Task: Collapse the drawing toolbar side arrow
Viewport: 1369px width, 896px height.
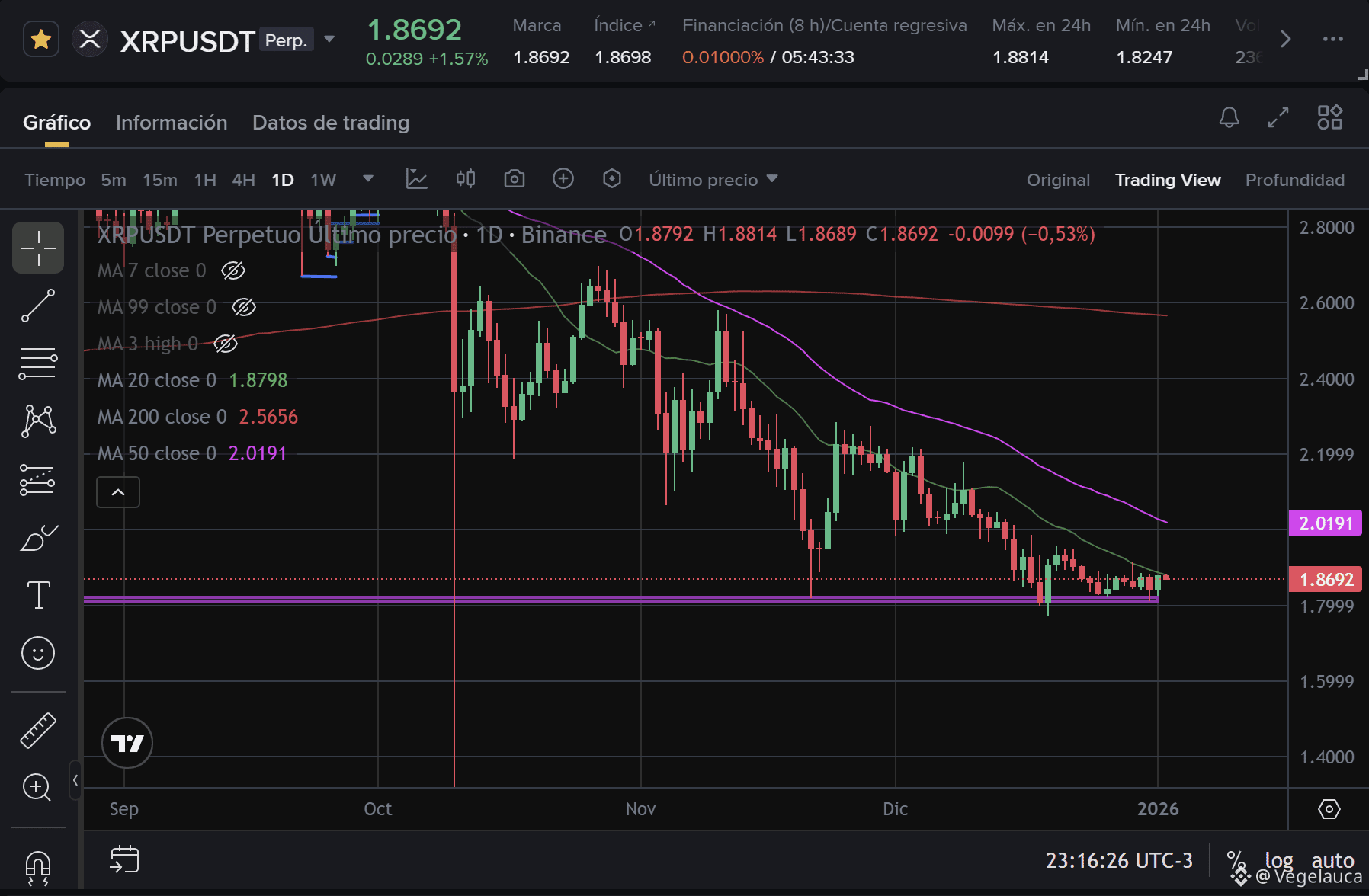Action: click(x=75, y=780)
